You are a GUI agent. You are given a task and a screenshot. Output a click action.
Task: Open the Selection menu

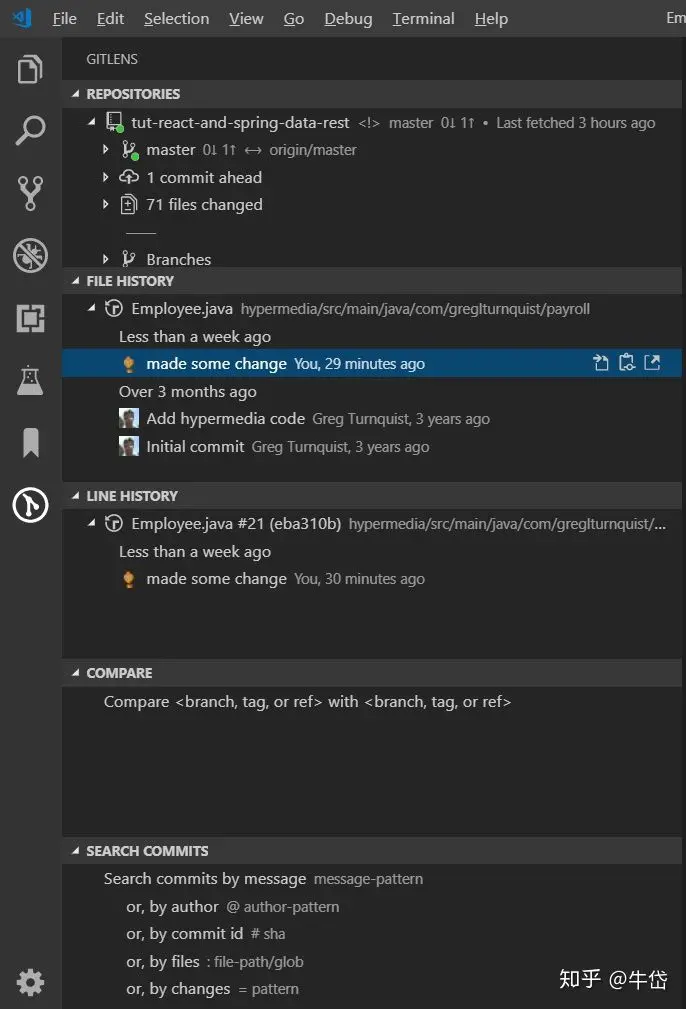(x=176, y=19)
